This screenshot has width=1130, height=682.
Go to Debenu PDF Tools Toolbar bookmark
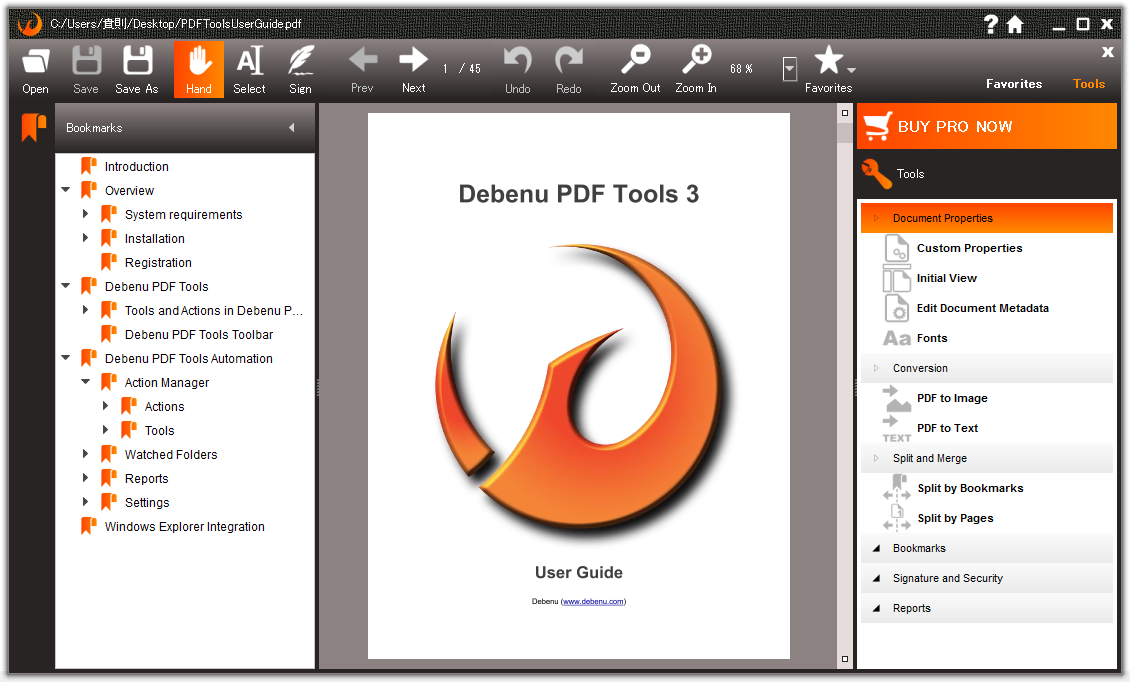click(199, 335)
